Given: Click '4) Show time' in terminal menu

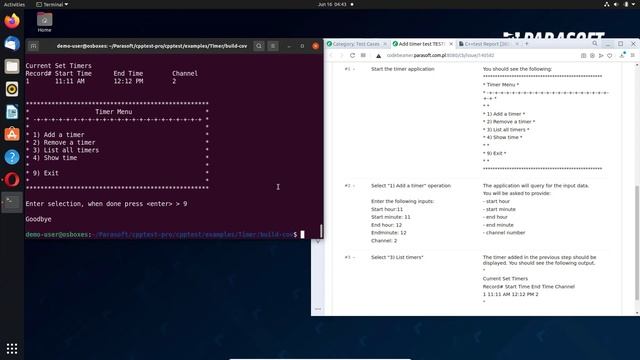Looking at the screenshot, I should tap(55, 158).
